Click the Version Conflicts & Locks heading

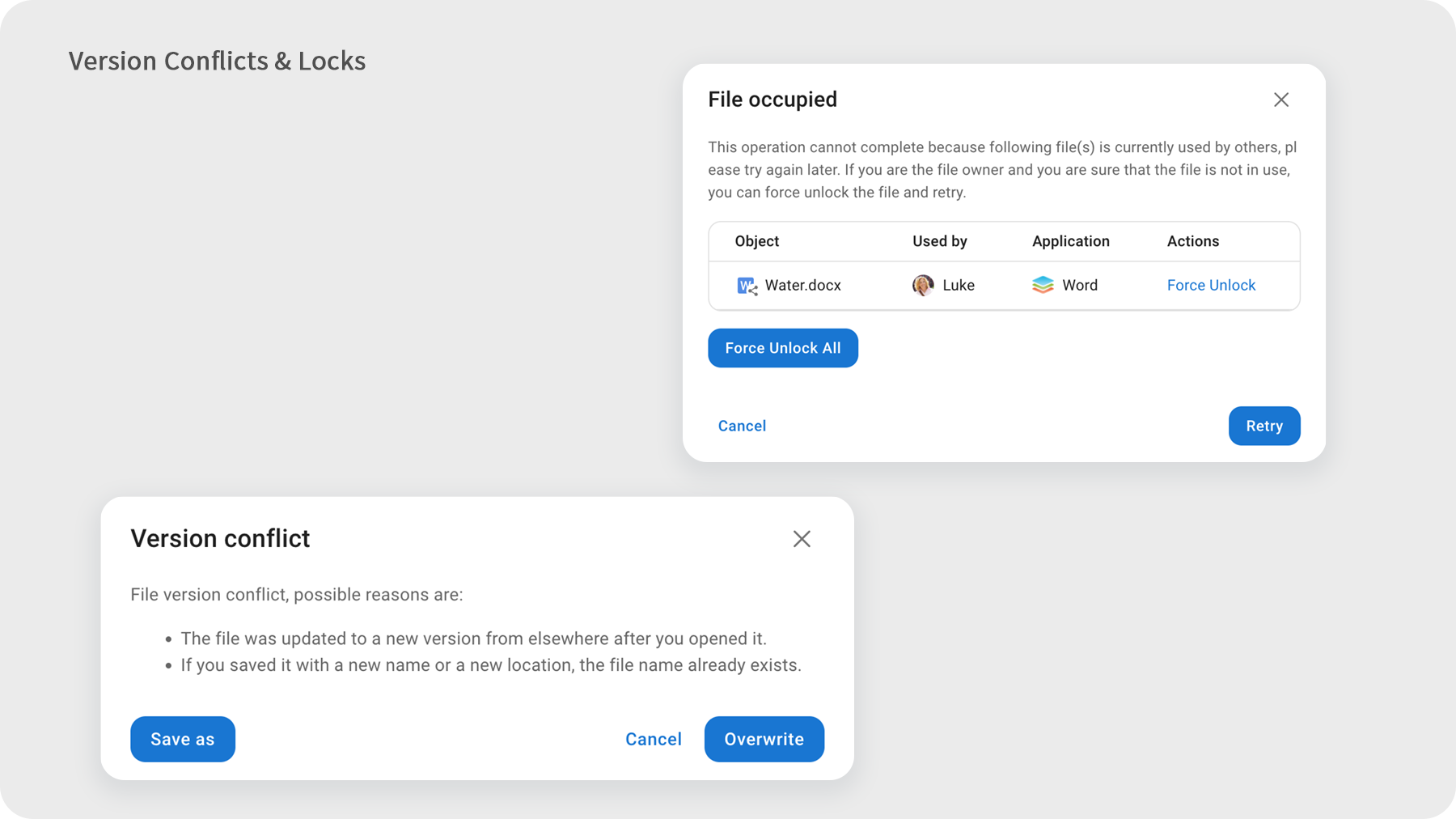(217, 61)
